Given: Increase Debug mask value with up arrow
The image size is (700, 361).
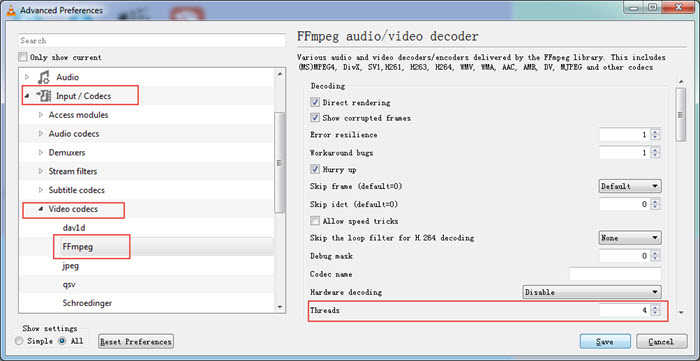Looking at the screenshot, I should 655,253.
